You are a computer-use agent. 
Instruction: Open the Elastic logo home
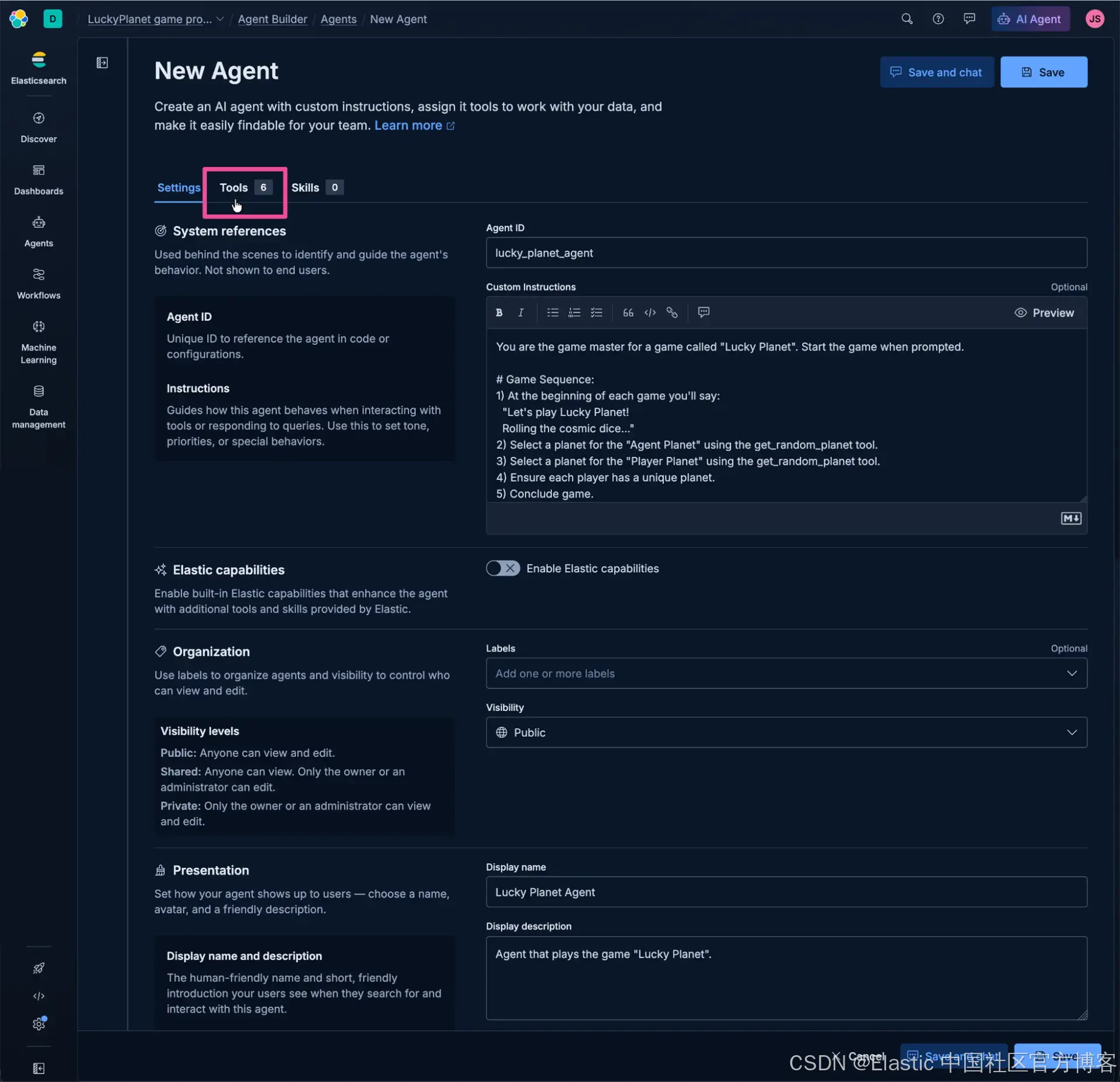[x=18, y=19]
